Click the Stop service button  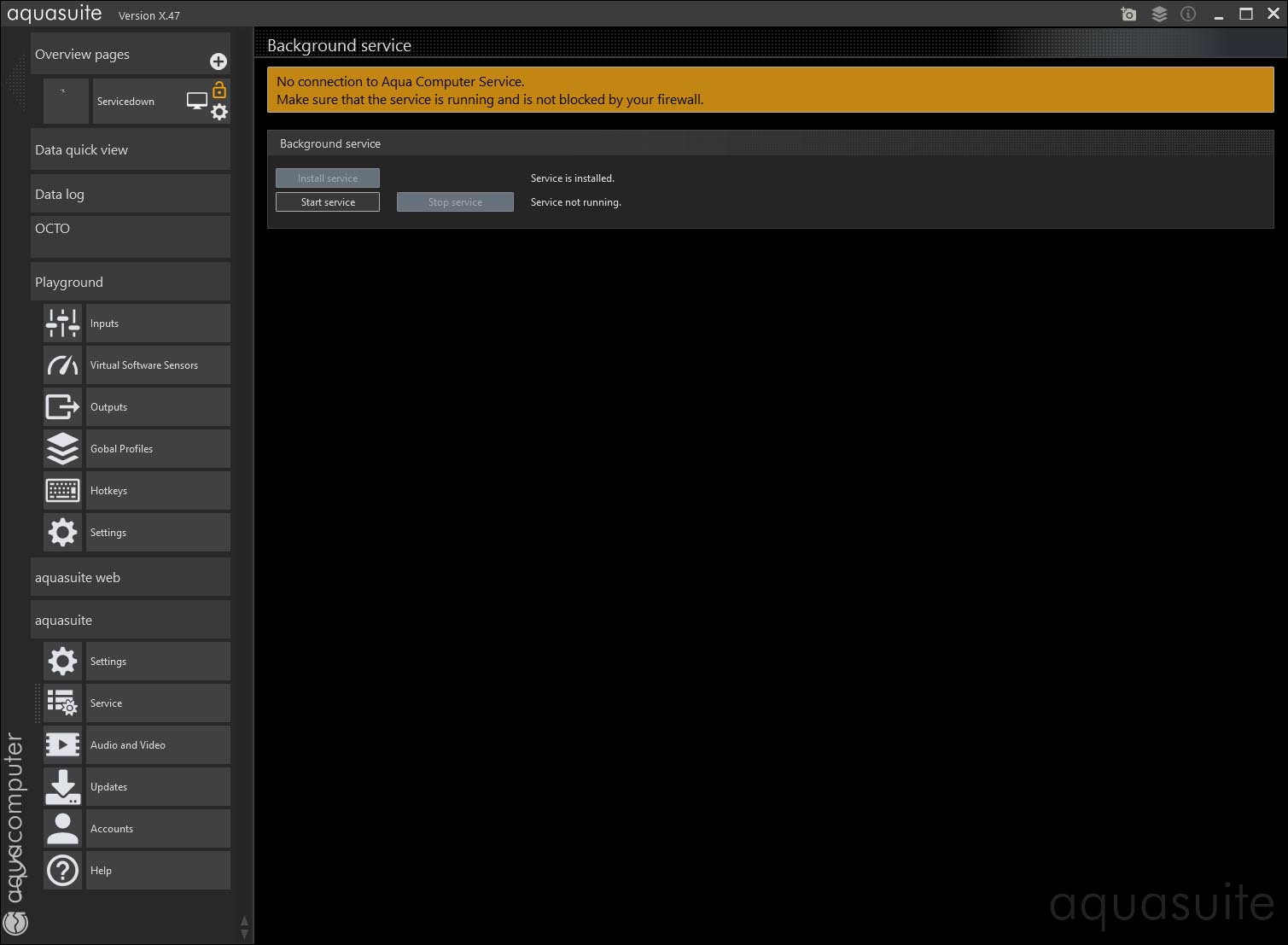point(455,202)
